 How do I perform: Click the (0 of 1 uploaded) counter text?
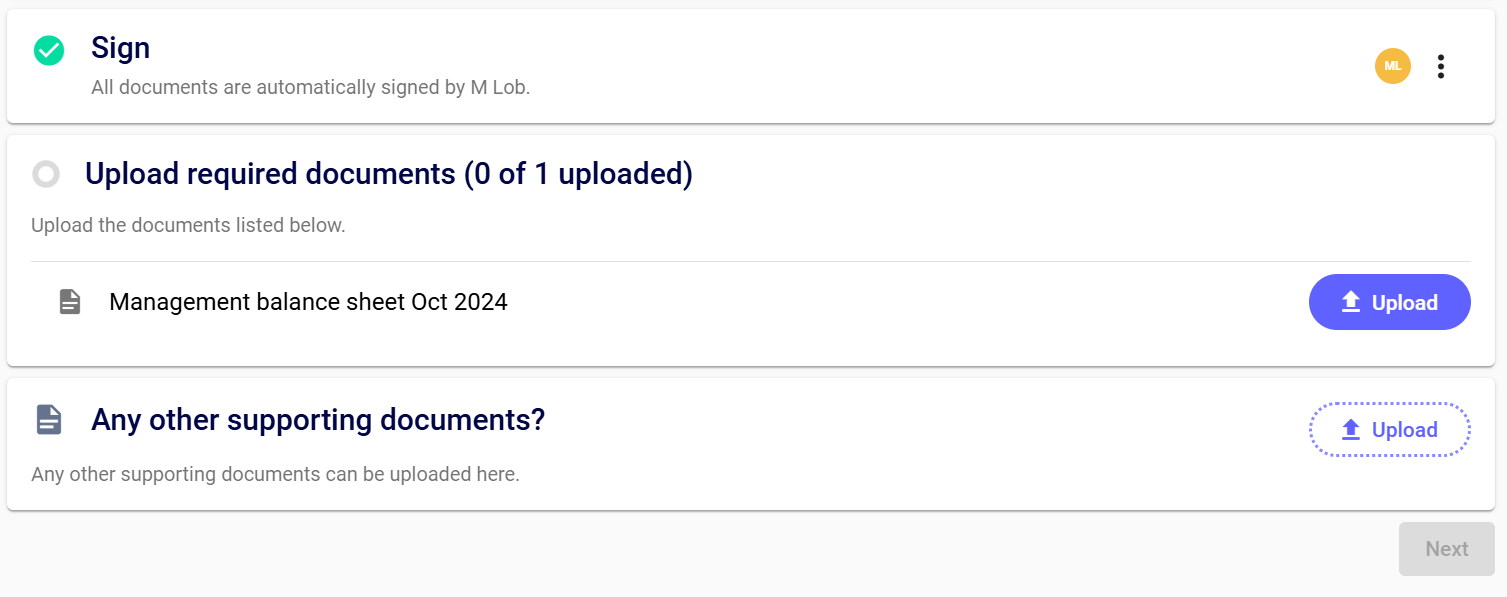[578, 174]
